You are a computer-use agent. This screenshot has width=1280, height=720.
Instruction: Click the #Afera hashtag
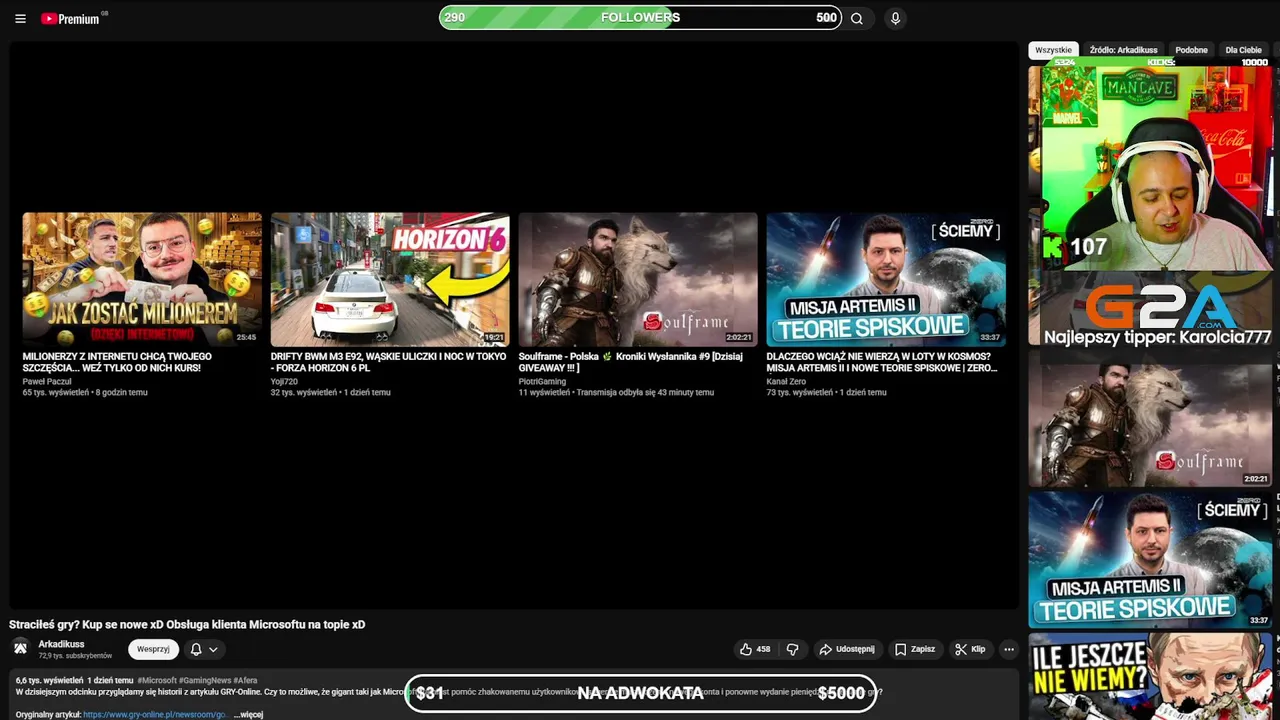point(245,680)
